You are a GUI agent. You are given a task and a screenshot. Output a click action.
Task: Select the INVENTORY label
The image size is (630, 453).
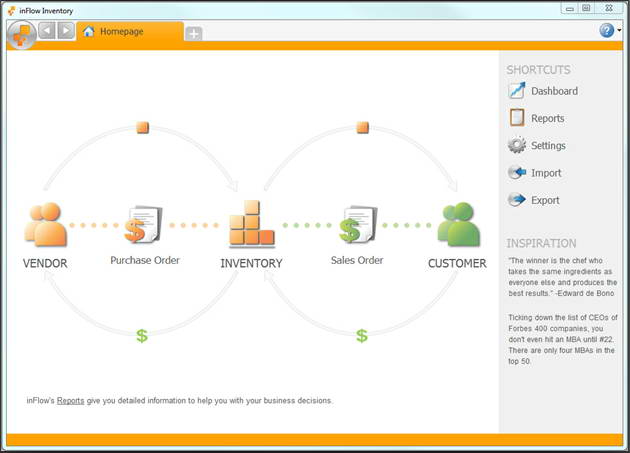252,264
